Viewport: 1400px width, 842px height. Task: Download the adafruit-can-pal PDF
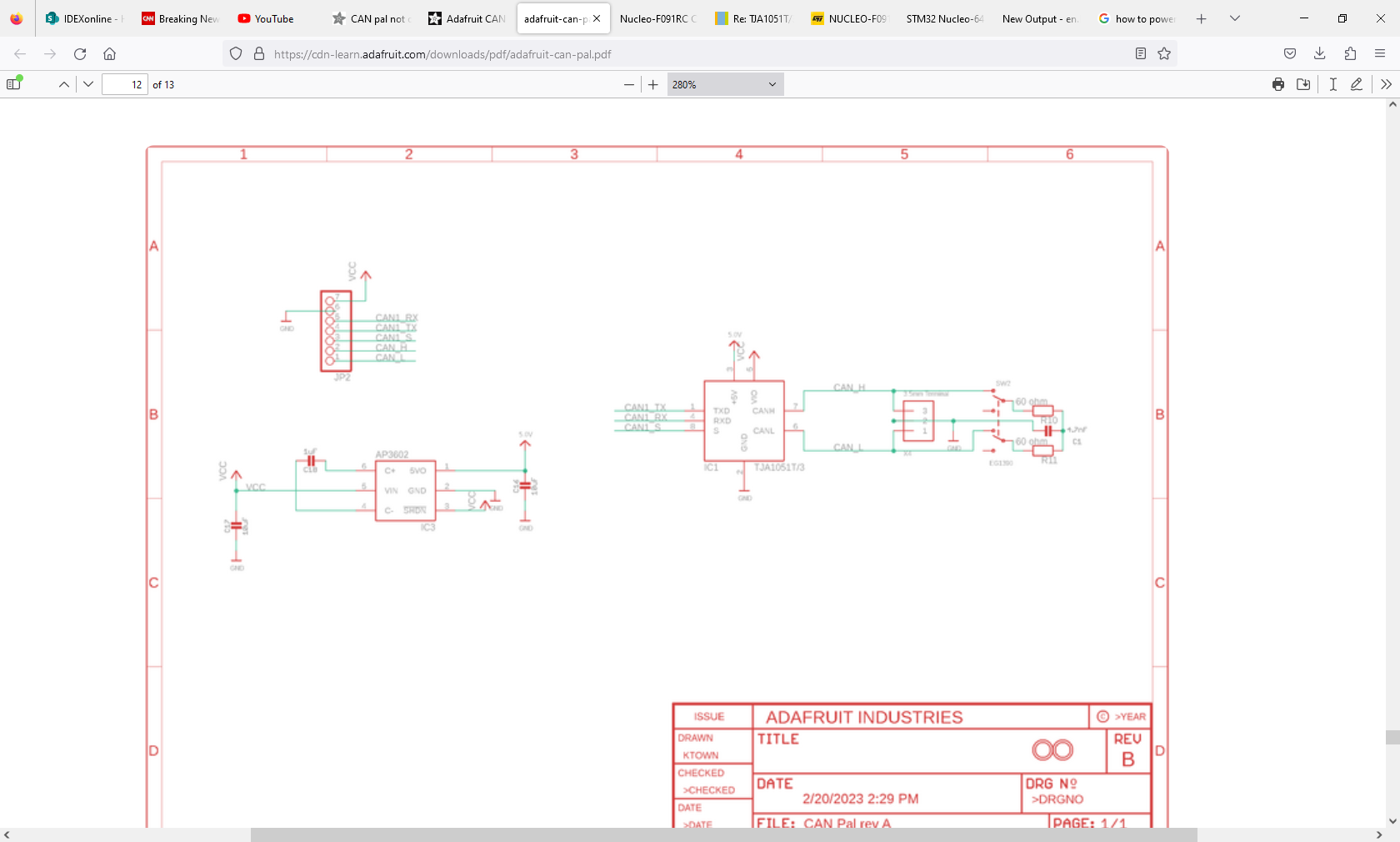coord(1303,84)
